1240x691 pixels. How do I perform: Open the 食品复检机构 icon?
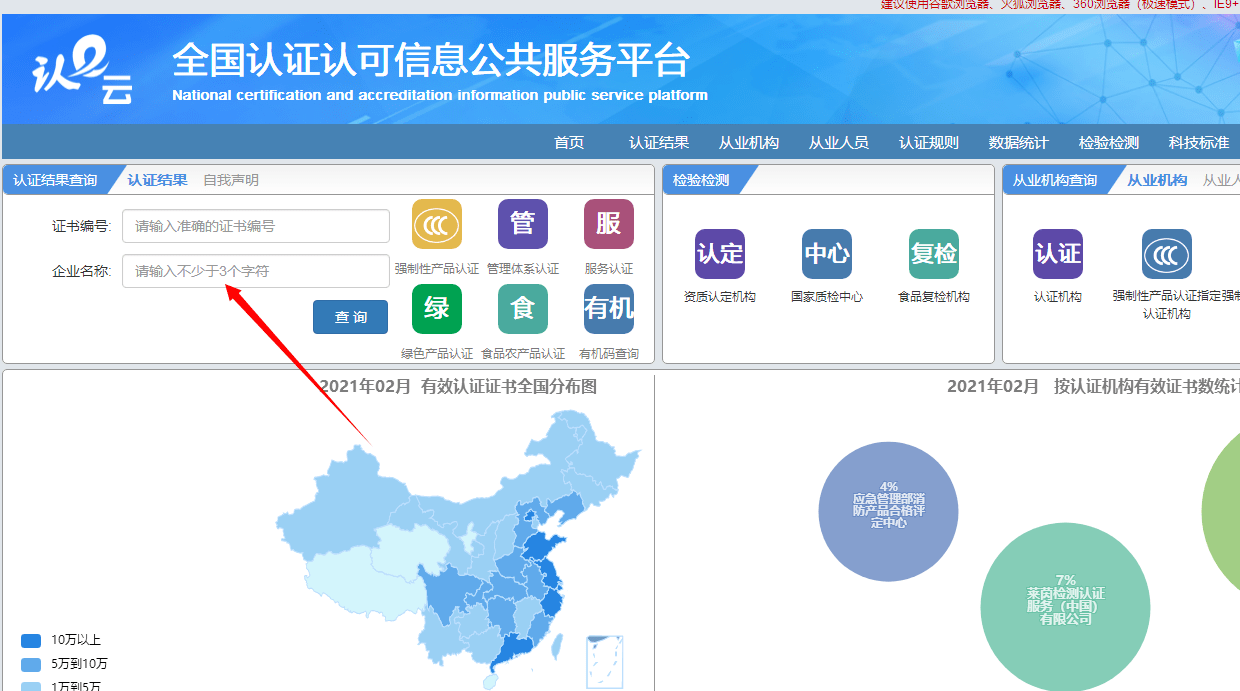(x=934, y=254)
